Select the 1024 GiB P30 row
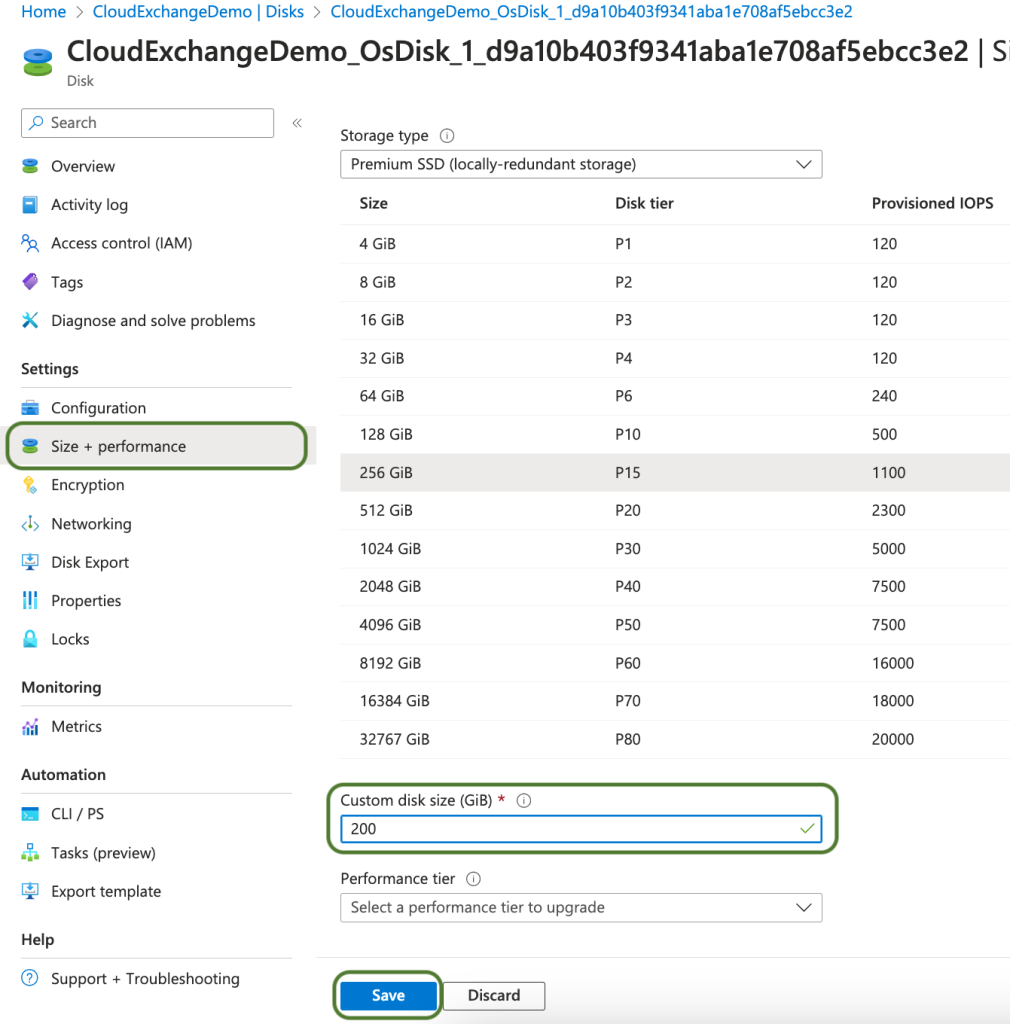The height and width of the screenshot is (1024, 1010). coord(675,549)
